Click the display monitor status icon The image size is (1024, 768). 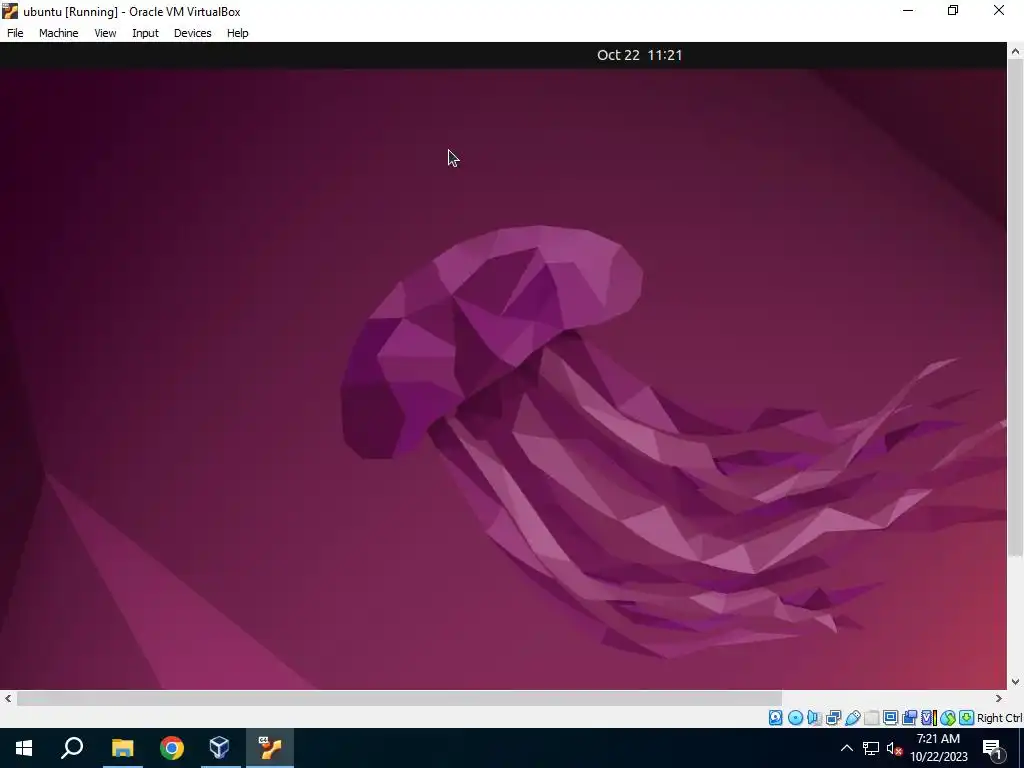(890, 718)
